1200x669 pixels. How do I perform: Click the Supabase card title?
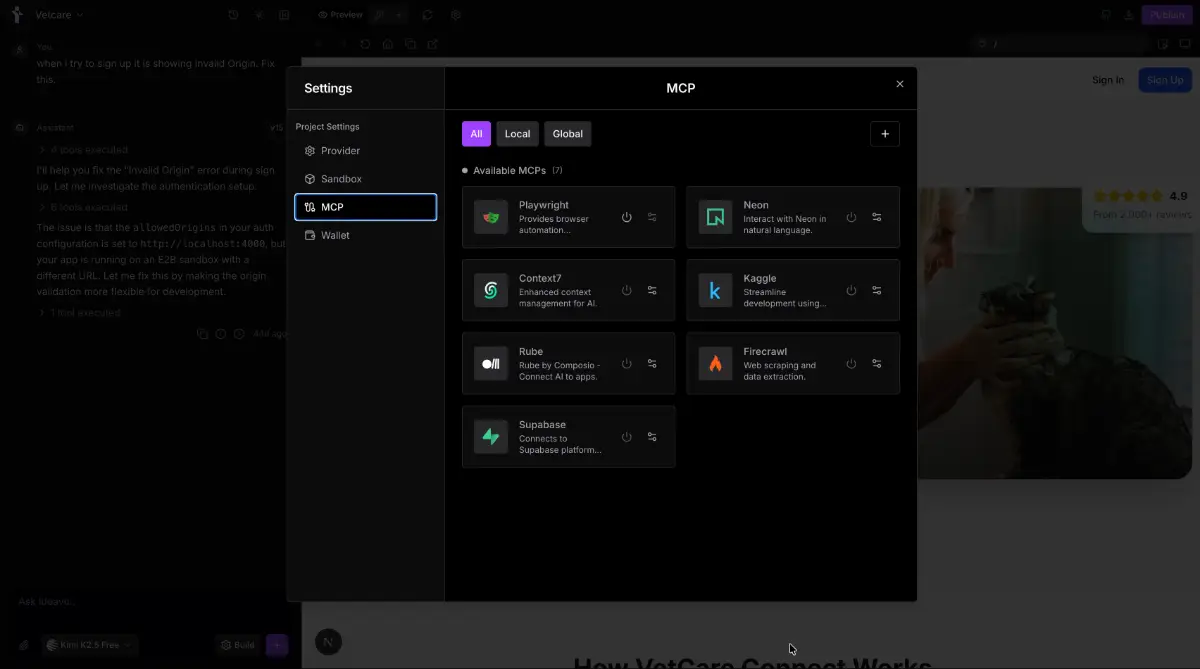click(542, 425)
